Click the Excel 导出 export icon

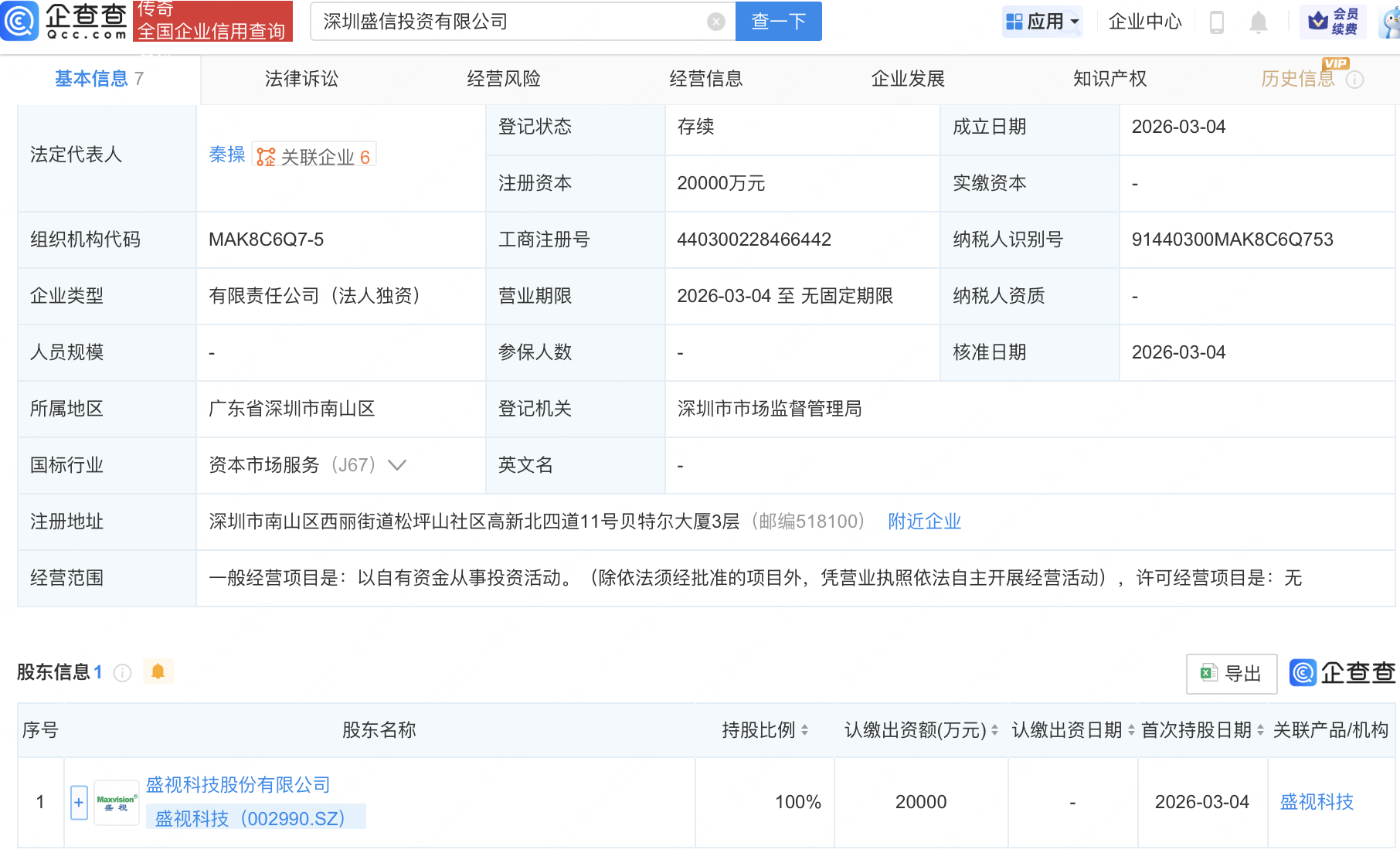[x=1211, y=673]
